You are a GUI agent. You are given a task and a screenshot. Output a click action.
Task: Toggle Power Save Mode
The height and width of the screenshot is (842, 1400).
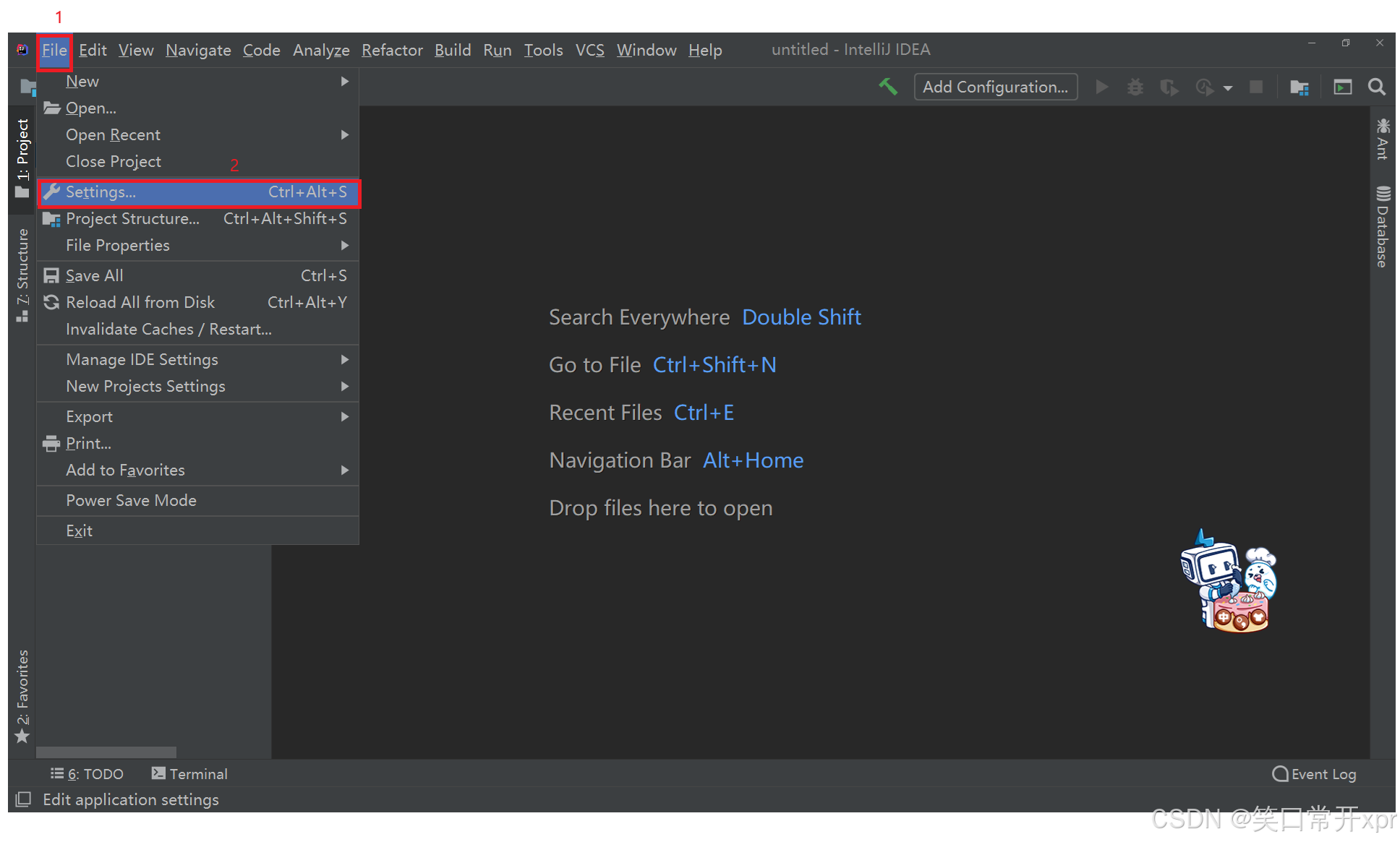197,501
